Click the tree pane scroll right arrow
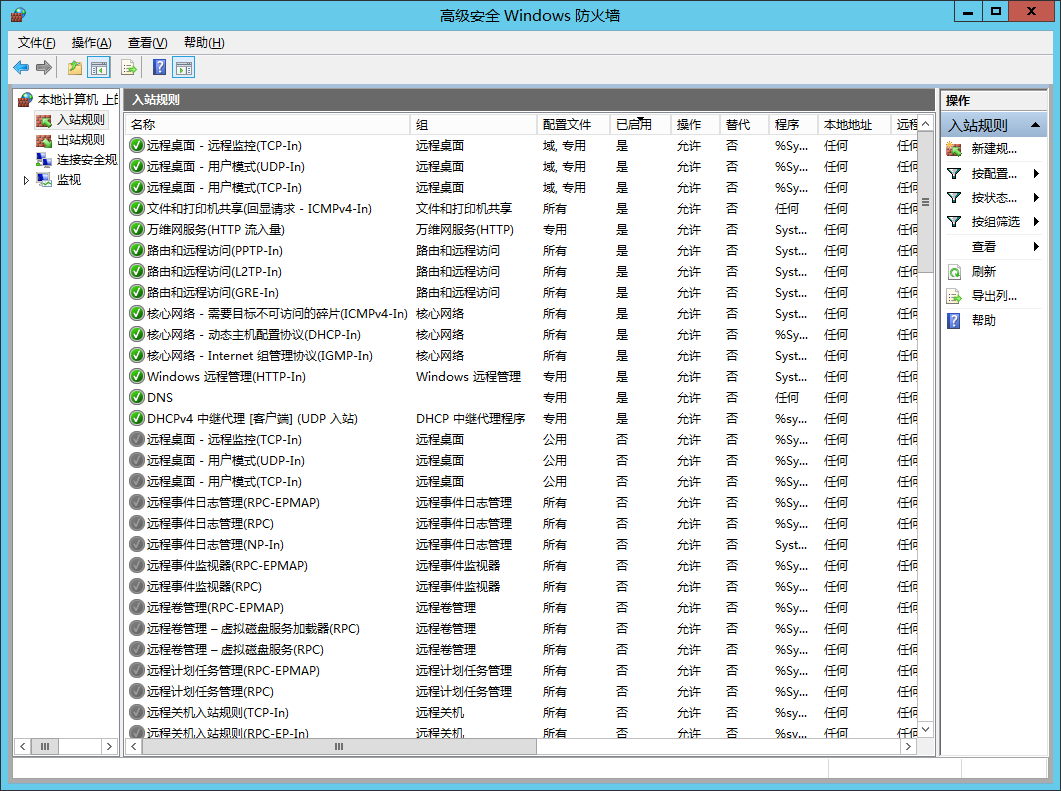This screenshot has height=791, width=1061. click(x=109, y=746)
